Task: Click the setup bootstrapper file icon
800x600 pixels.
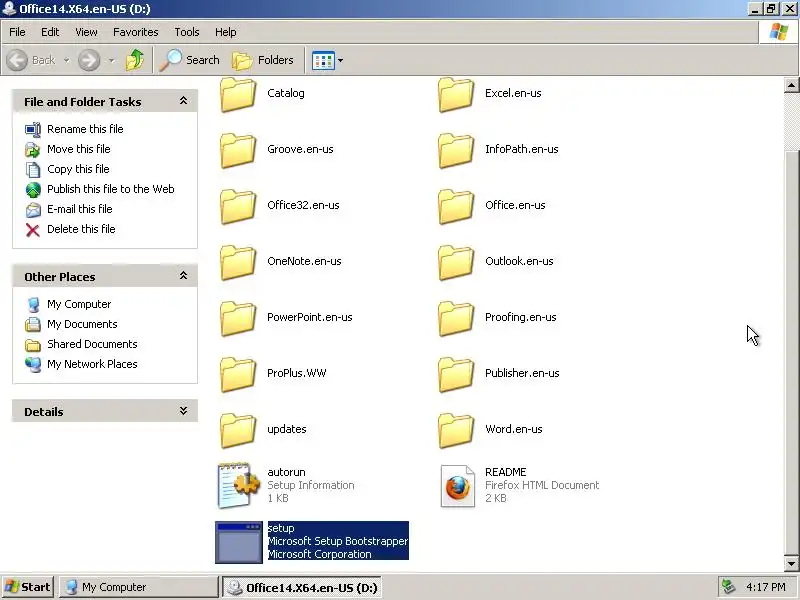Action: (x=238, y=542)
